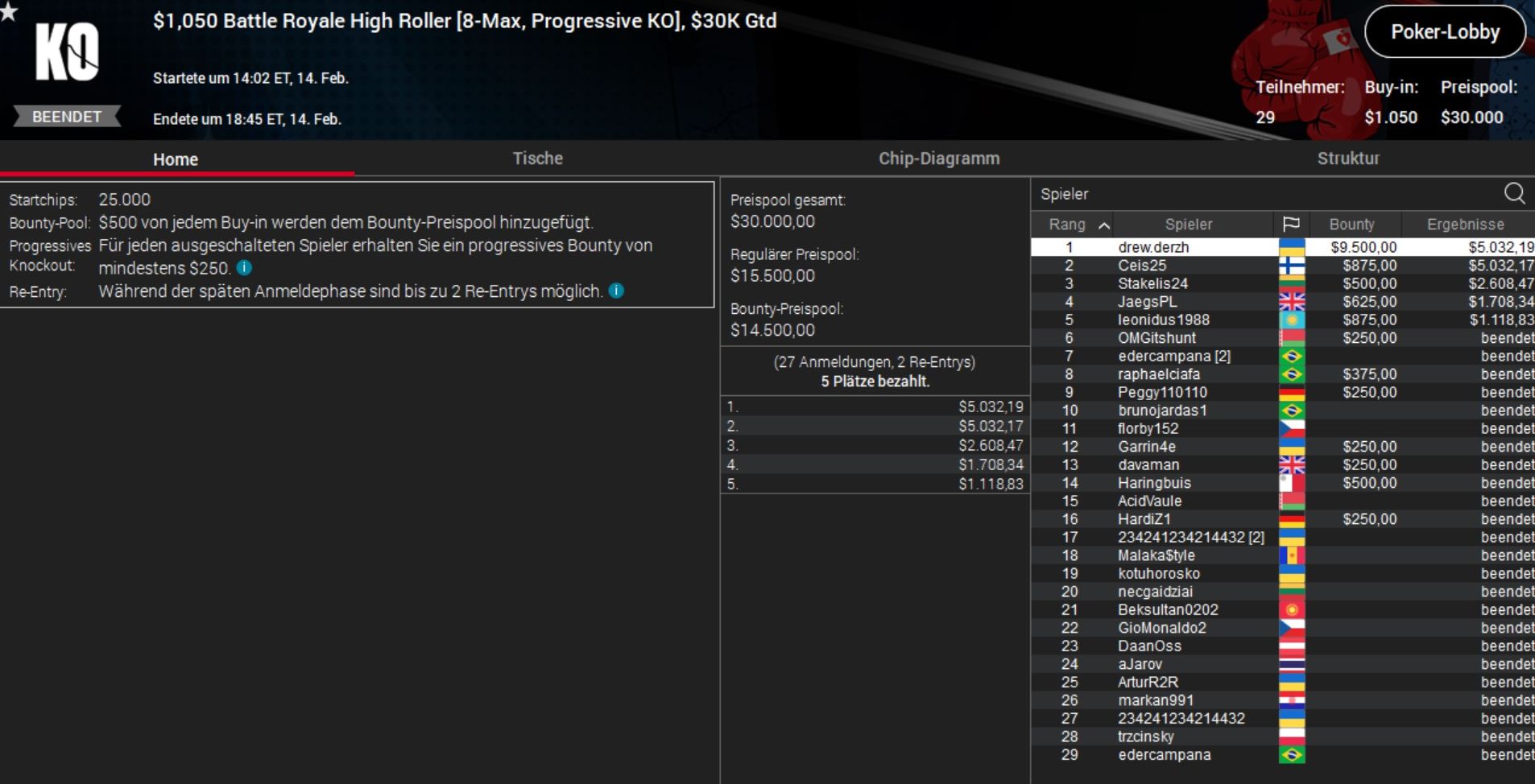The image size is (1535, 784).
Task: Select player edercampana [2] row
Action: (x=1173, y=356)
